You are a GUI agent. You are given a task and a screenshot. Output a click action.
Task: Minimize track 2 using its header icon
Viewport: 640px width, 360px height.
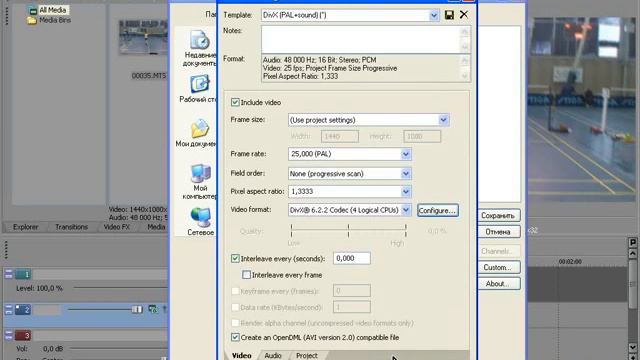point(9,310)
